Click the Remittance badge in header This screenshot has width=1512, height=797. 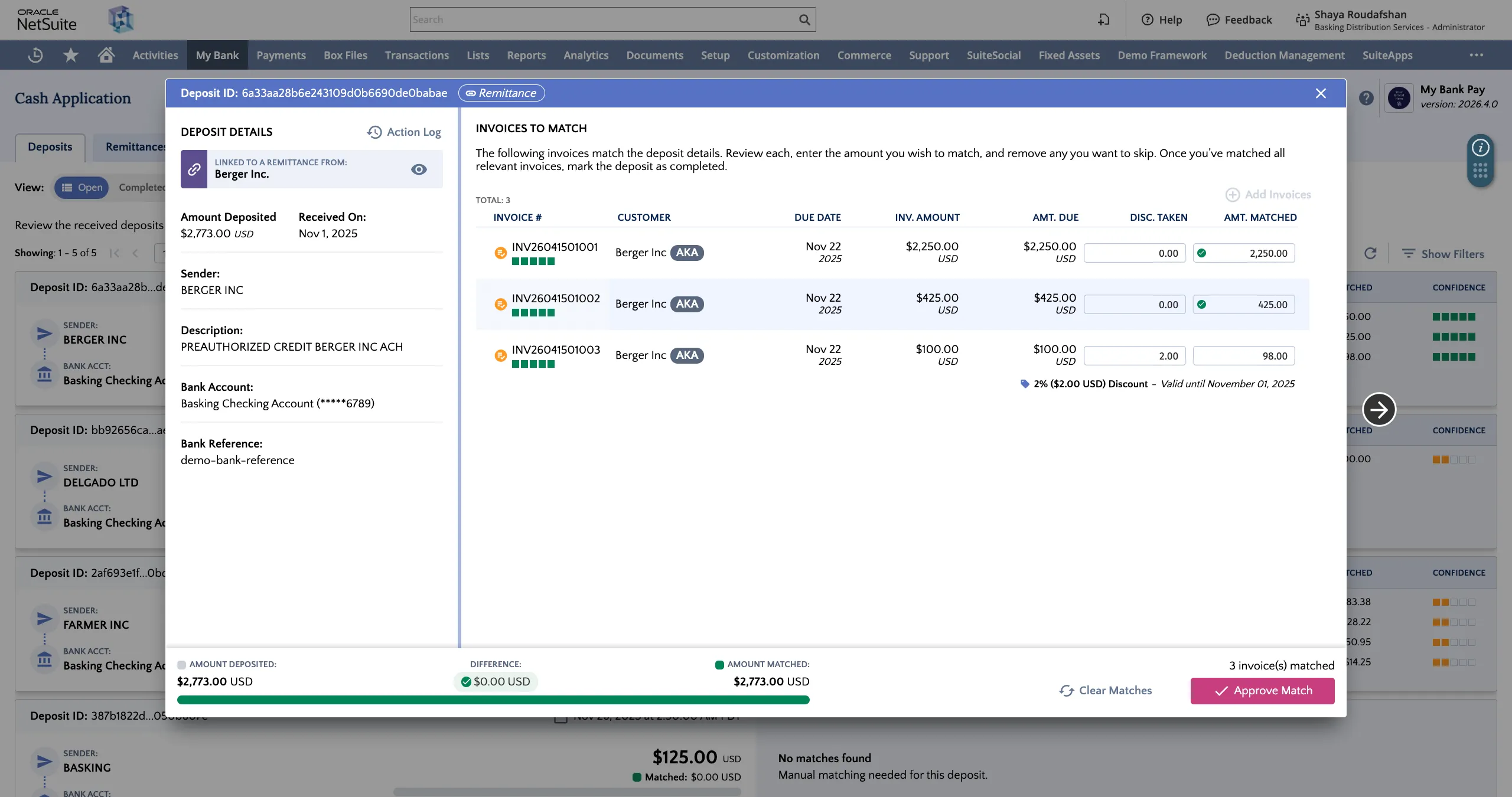point(501,93)
